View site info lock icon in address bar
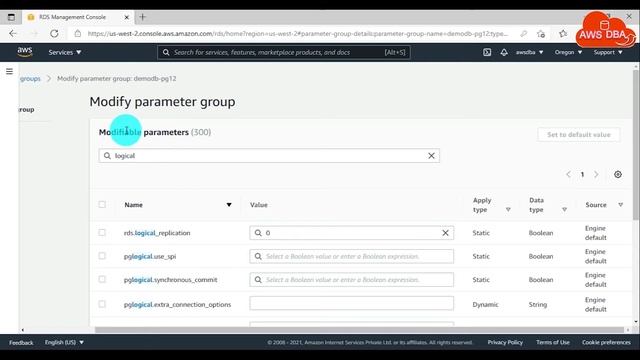Screen dimensions: 640x360 click(x=78, y=33)
